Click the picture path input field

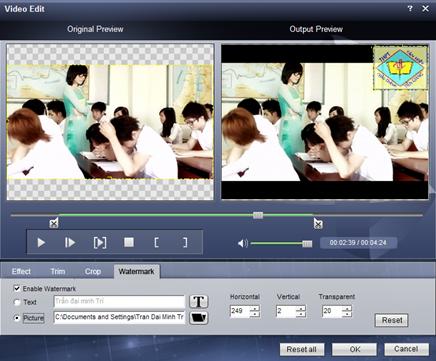[x=119, y=317]
